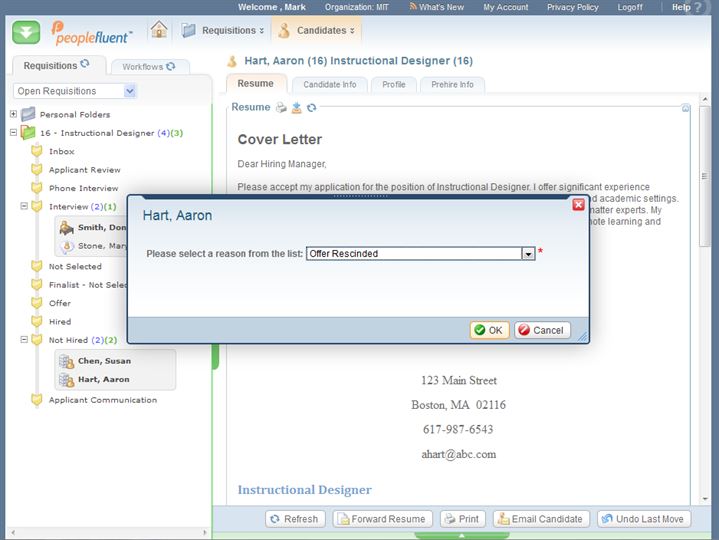Click the Help question mark icon
The height and width of the screenshot is (540, 719).
pyautogui.click(x=709, y=7)
